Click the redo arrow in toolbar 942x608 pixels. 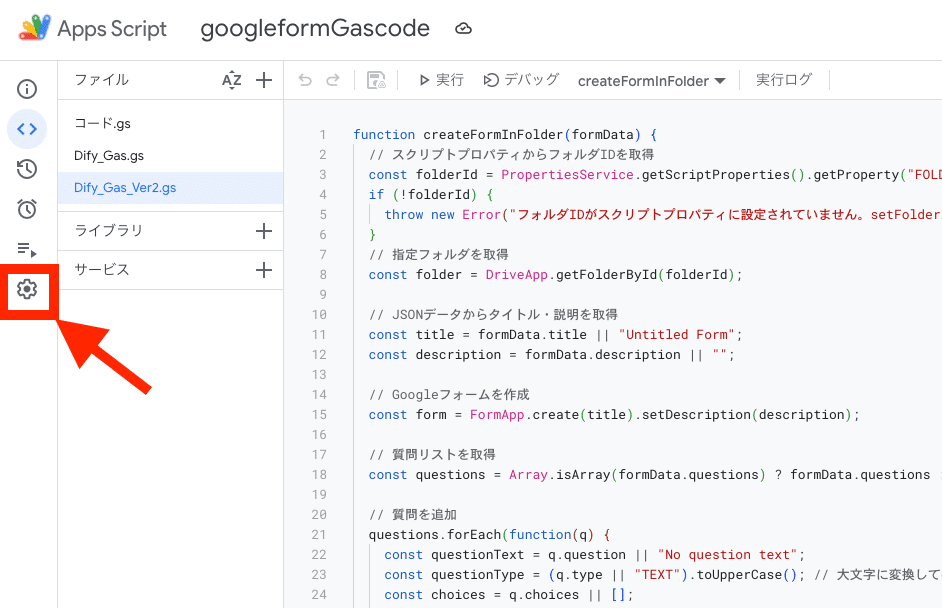point(333,80)
